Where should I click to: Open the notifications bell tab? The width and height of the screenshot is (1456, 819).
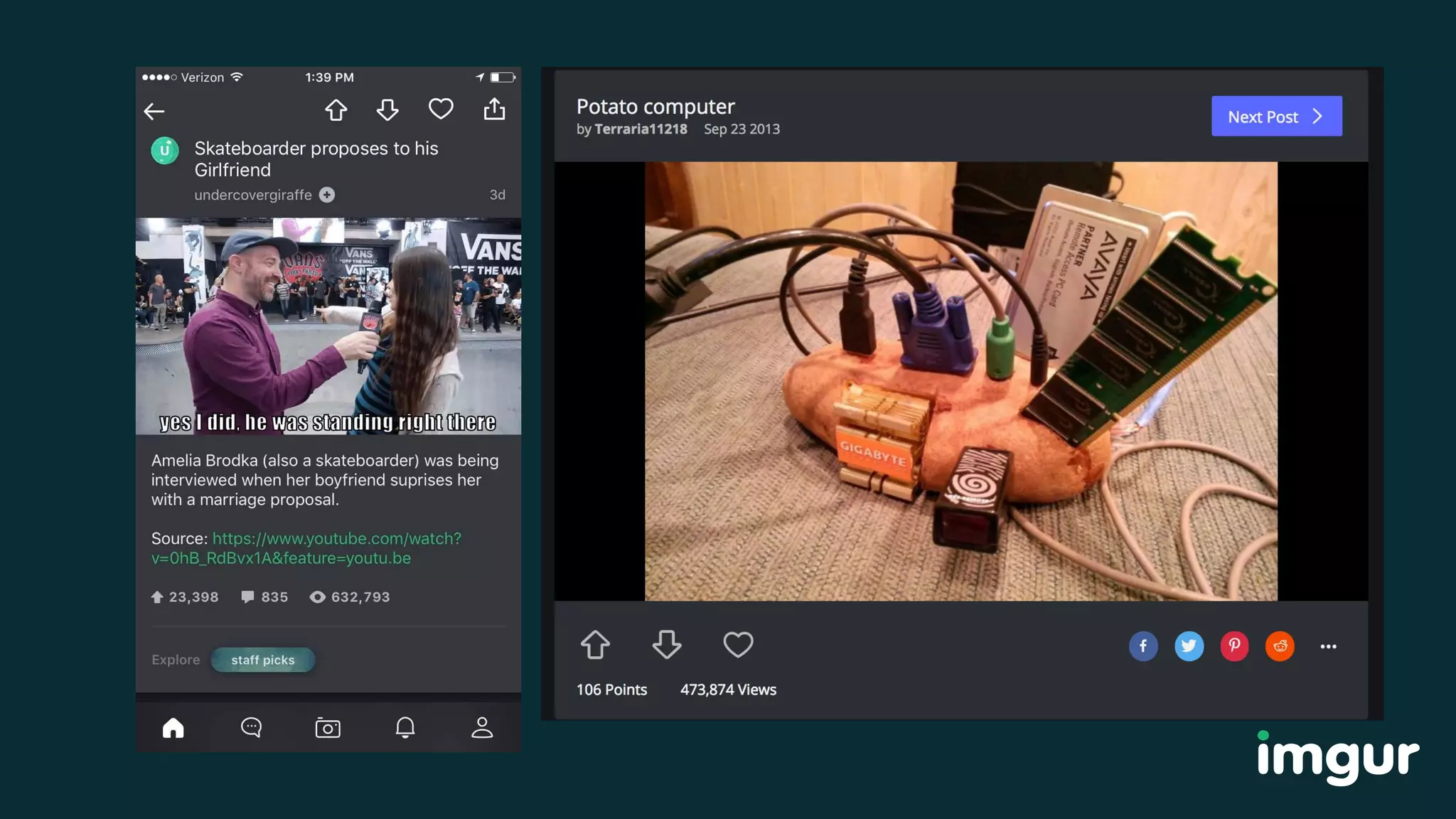(x=405, y=727)
